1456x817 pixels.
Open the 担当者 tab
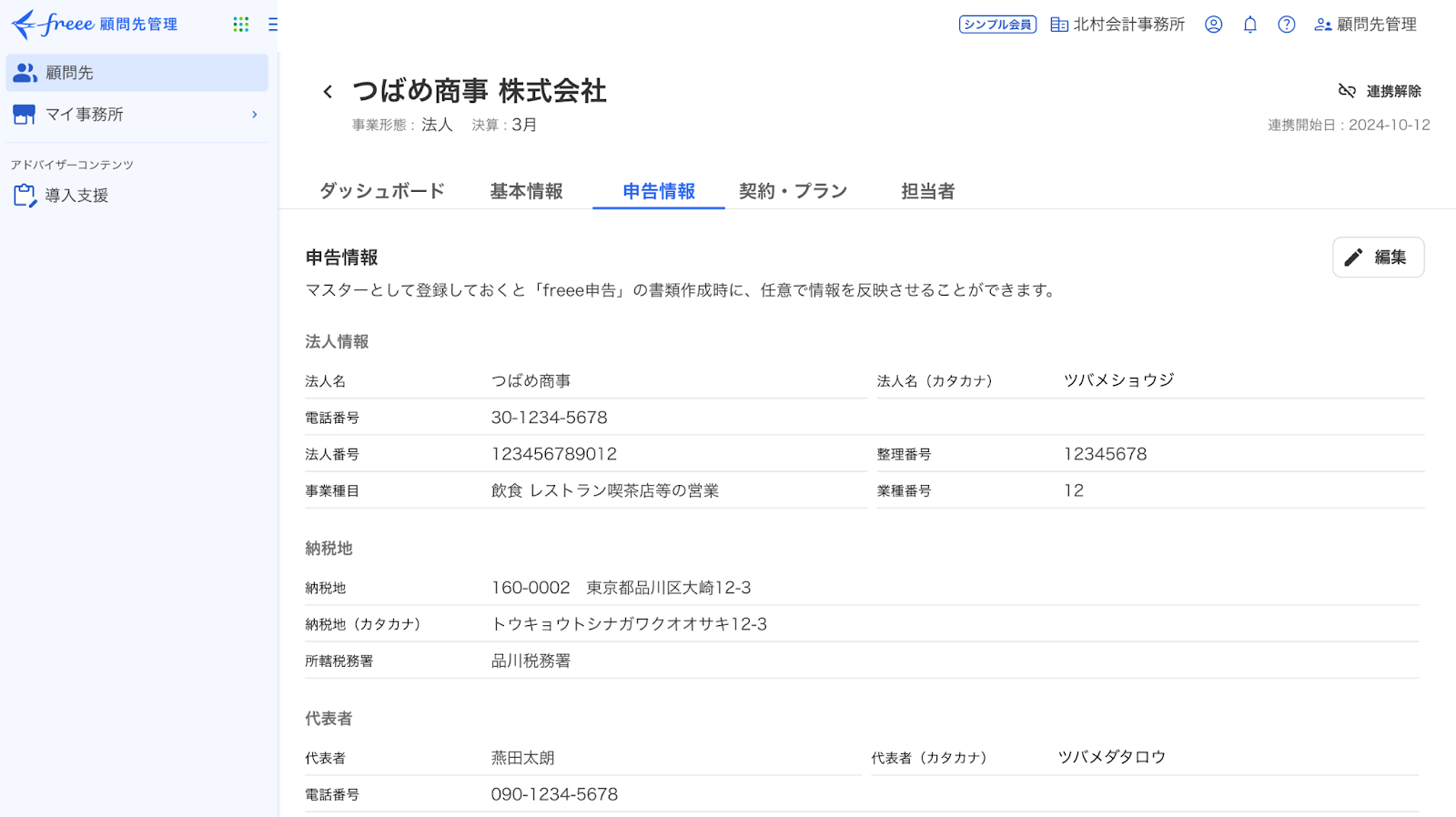[928, 191]
